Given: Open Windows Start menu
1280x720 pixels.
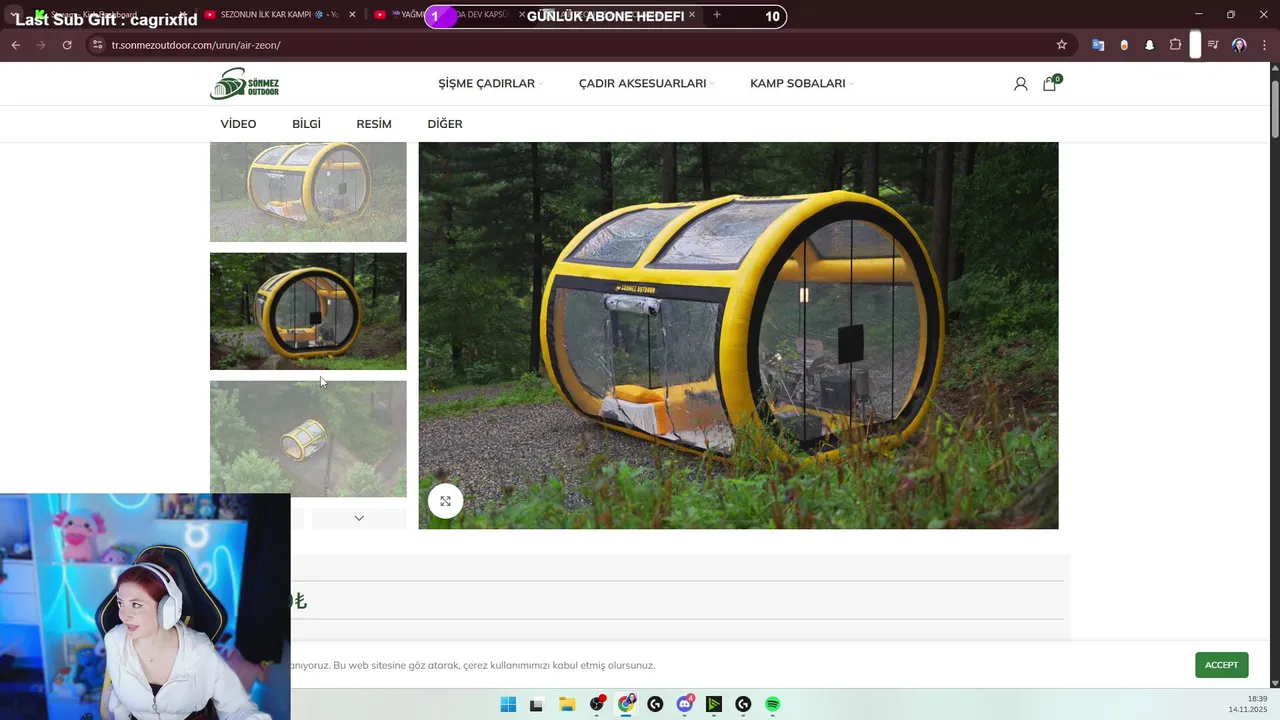Looking at the screenshot, I should [508, 704].
